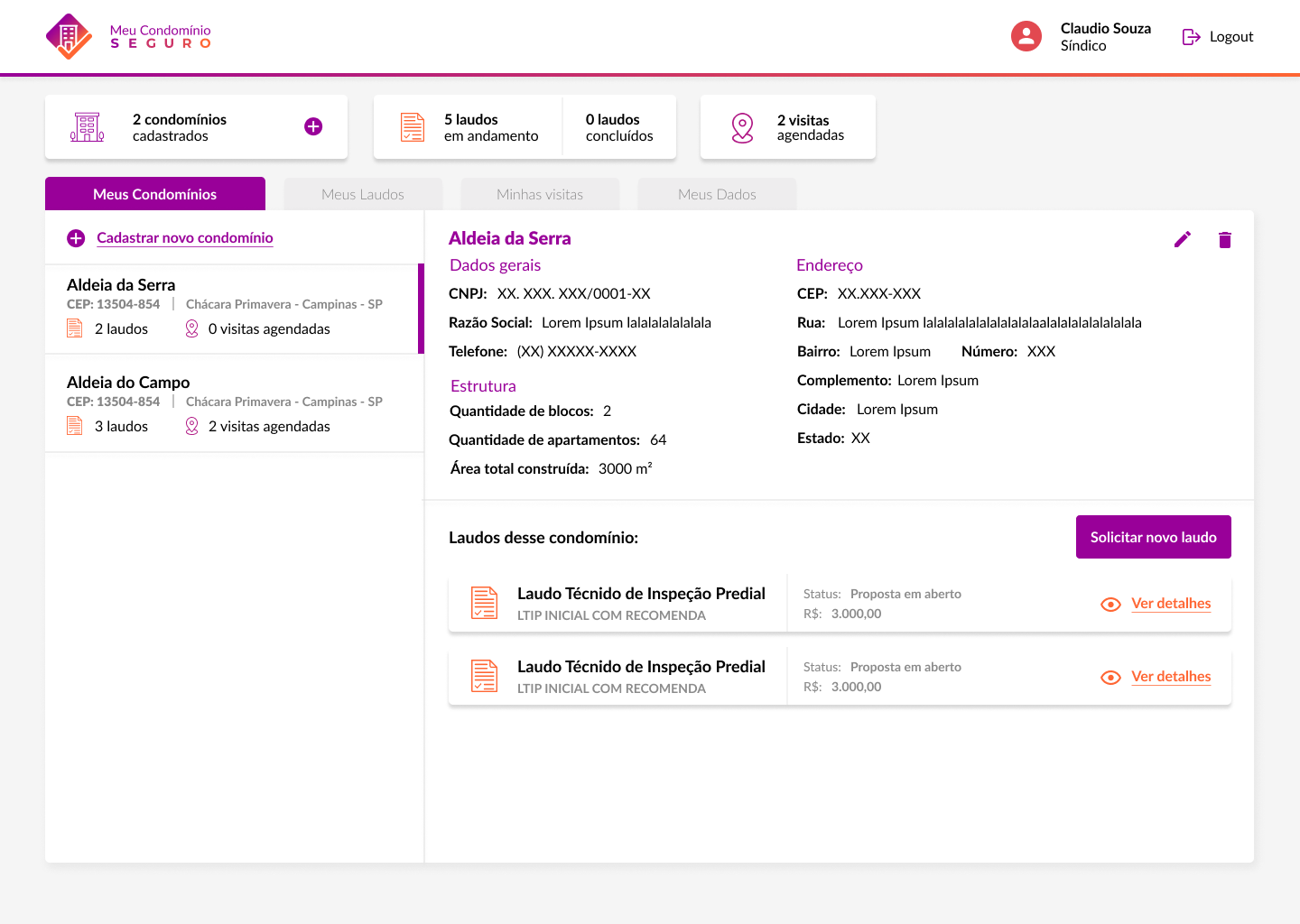1300x924 pixels.
Task: Click the pencil edit icon for Aldeia da Serra
Action: (x=1182, y=239)
